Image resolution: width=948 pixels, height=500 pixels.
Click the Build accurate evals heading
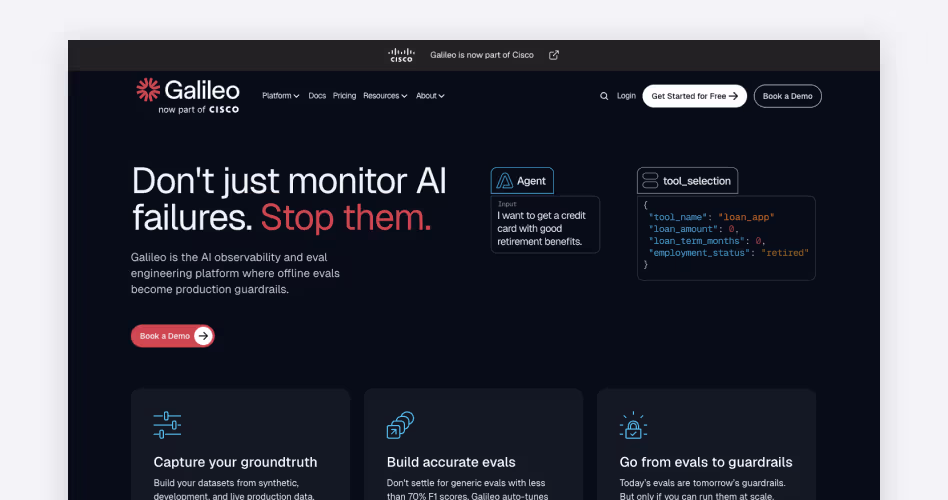451,462
